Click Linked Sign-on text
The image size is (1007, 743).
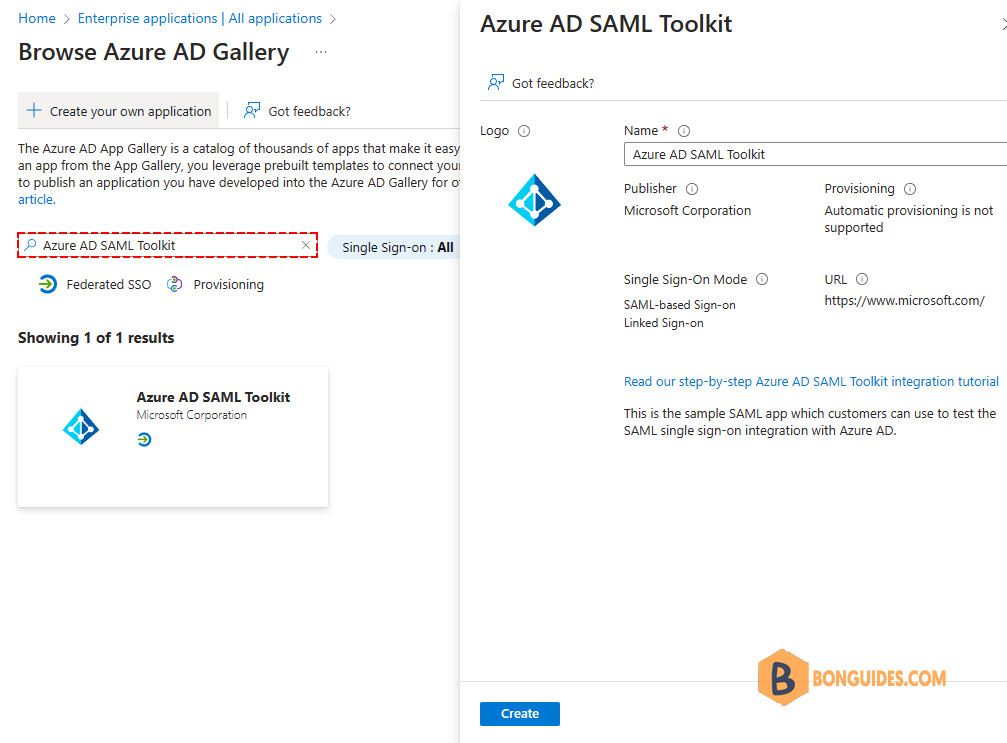click(x=663, y=323)
